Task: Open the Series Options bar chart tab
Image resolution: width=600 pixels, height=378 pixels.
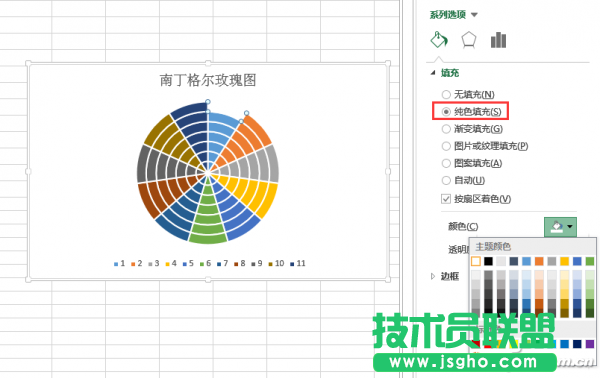Action: pyautogui.click(x=498, y=40)
